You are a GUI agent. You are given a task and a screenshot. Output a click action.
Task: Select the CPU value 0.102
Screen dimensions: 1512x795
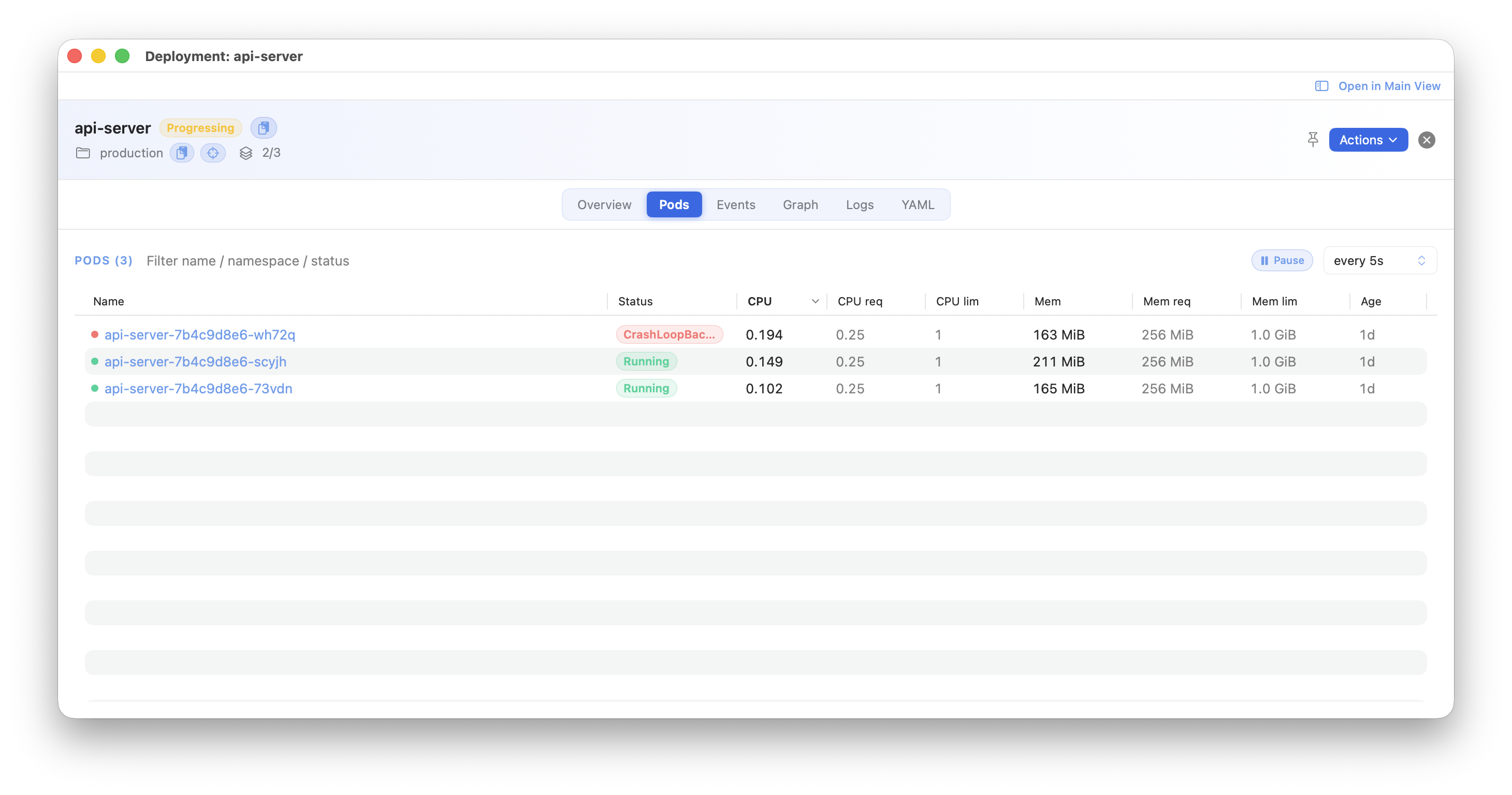pyautogui.click(x=764, y=388)
